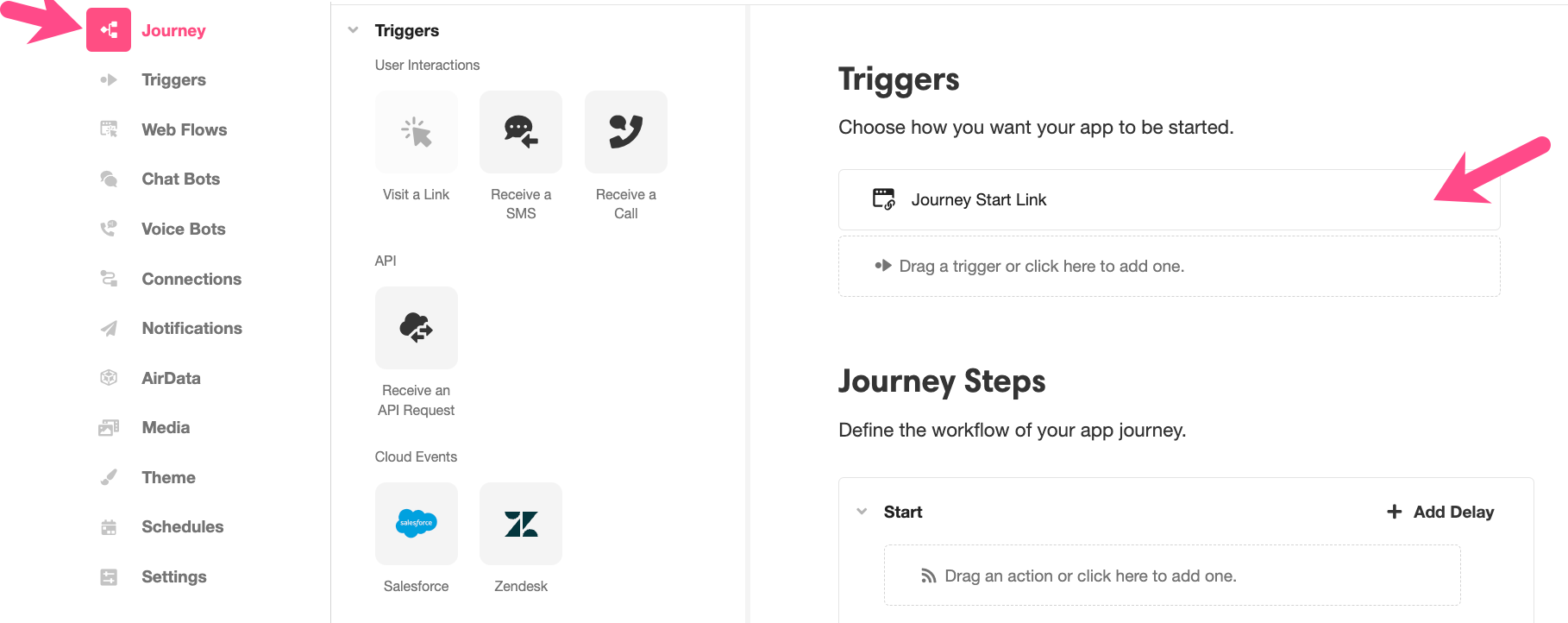The width and height of the screenshot is (1568, 623).
Task: Select the Visit a Link trigger icon
Action: pyautogui.click(x=417, y=132)
